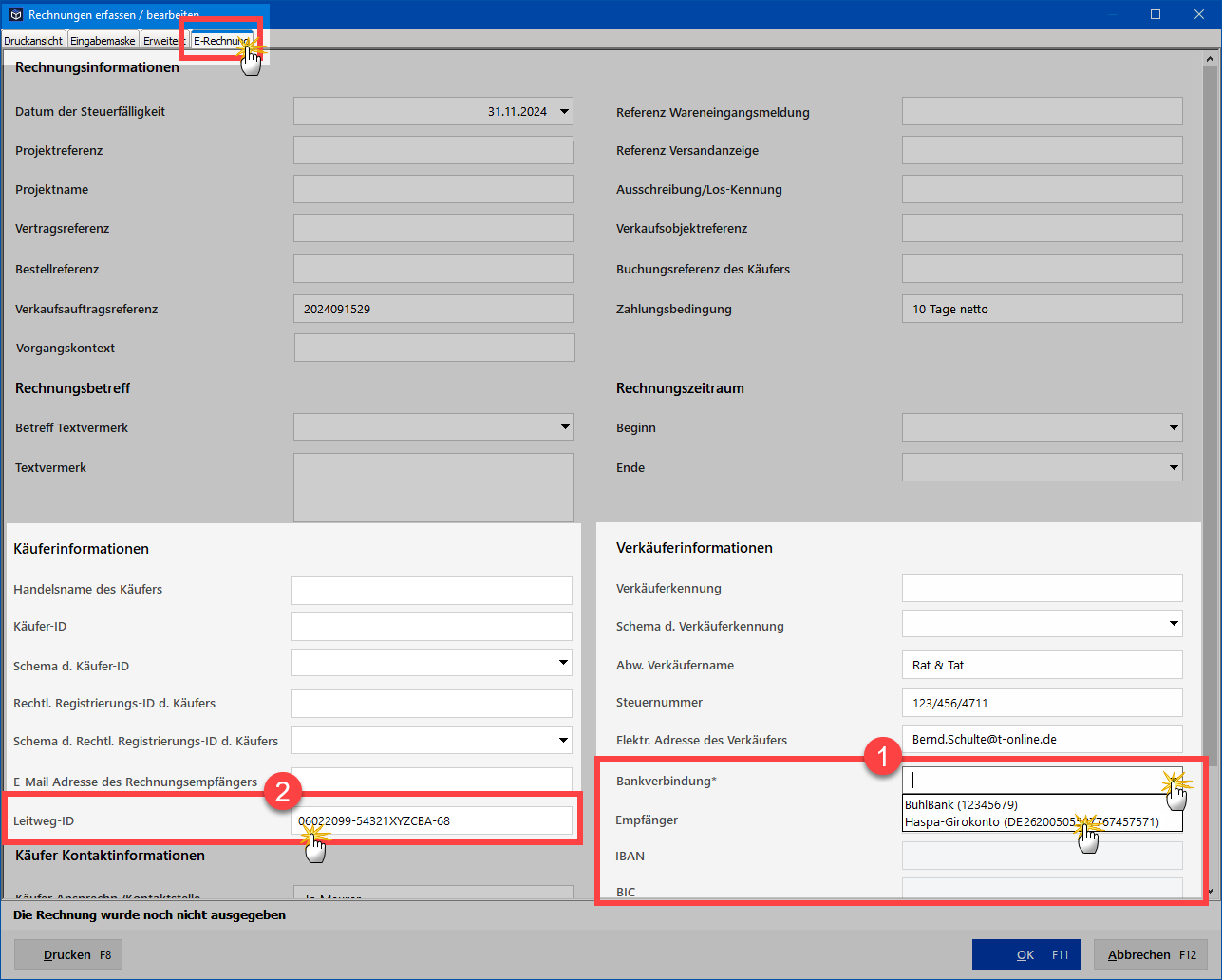This screenshot has width=1222, height=980.
Task: Click the app icon in title bar
Action: click(15, 14)
